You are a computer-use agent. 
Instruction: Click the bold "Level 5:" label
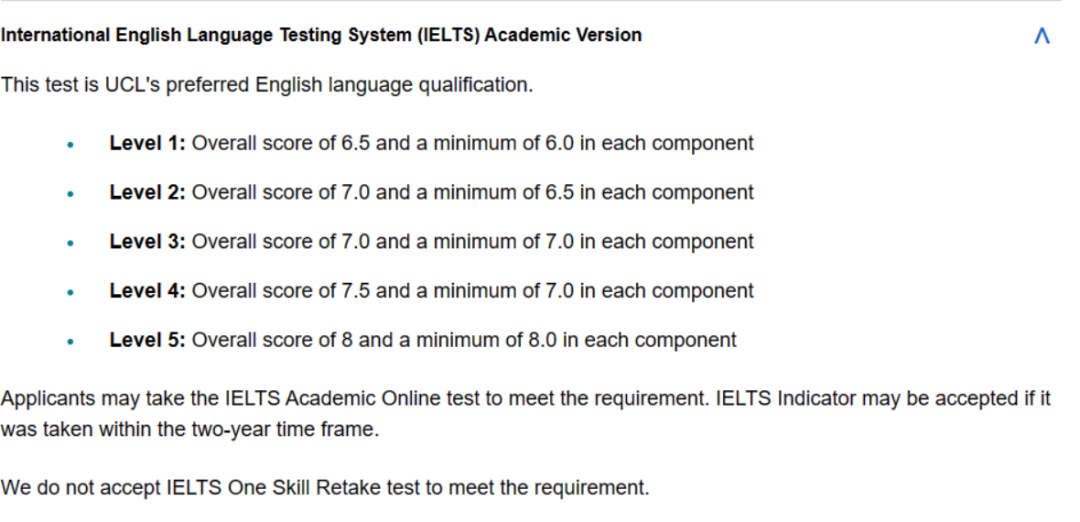click(147, 340)
